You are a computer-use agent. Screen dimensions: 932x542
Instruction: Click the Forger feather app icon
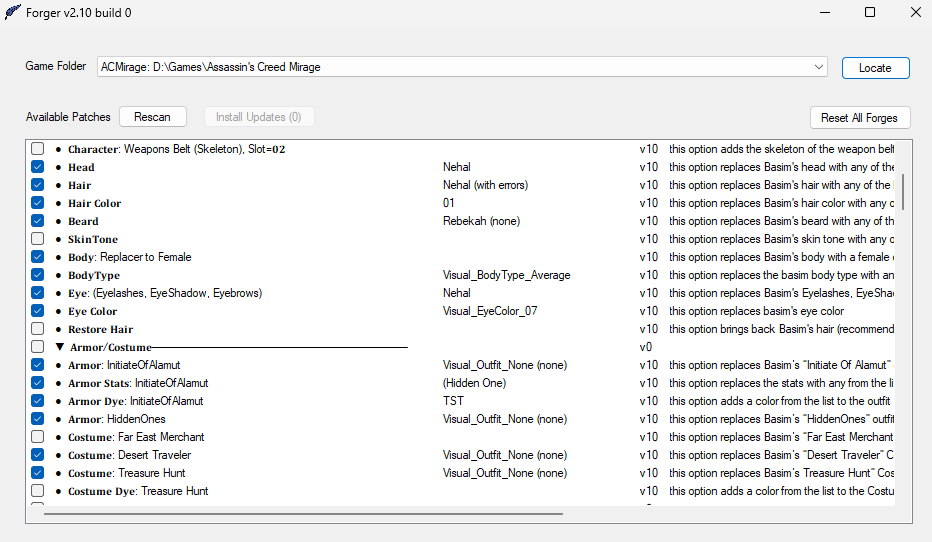(13, 12)
